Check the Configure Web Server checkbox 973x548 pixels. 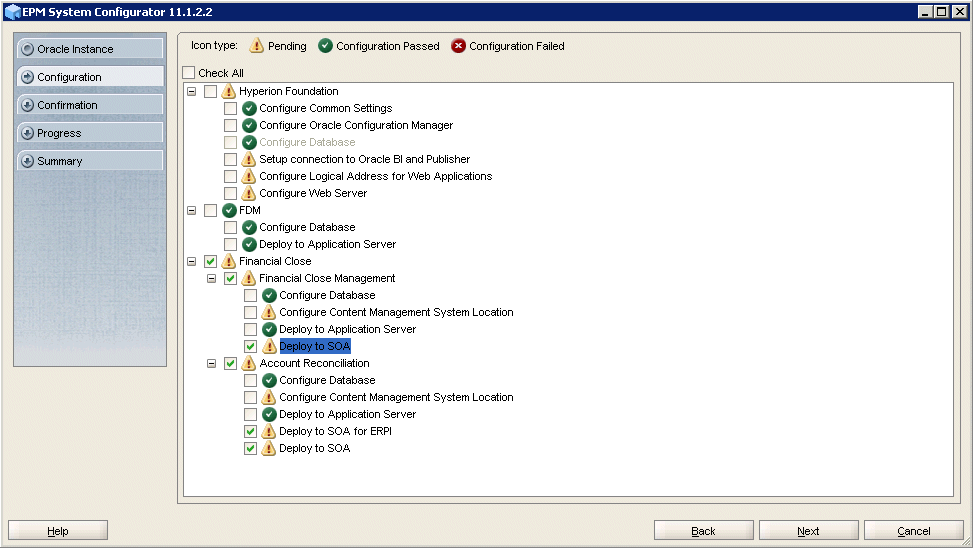click(230, 193)
